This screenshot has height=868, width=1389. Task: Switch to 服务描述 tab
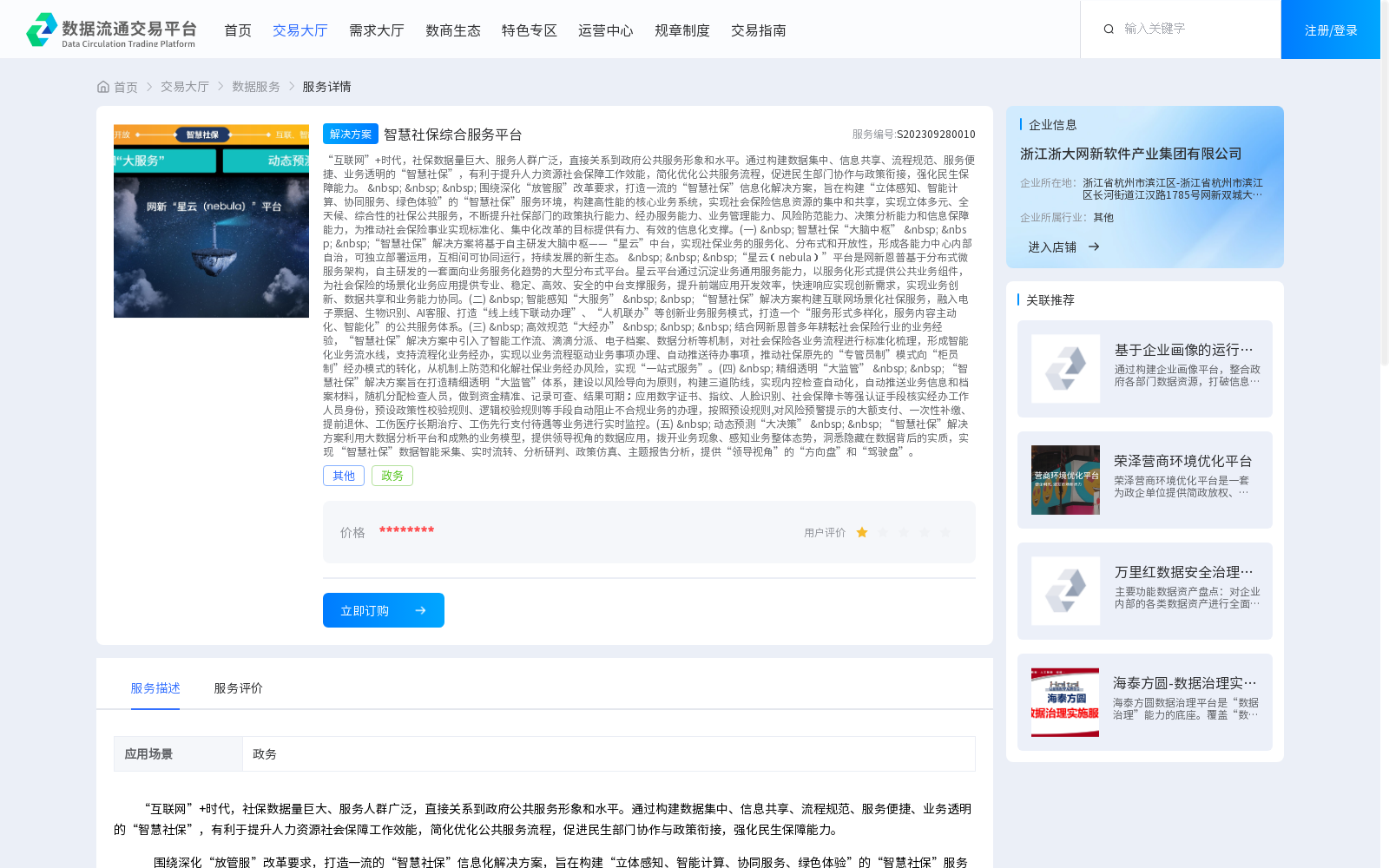(155, 688)
